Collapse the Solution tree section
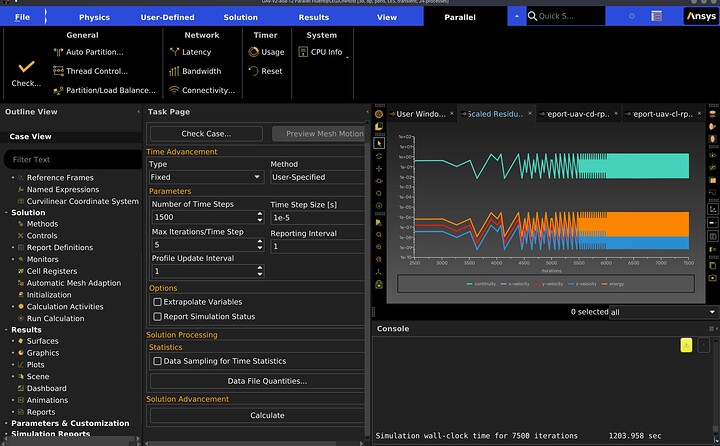Viewport: 720px width, 446px height. (6, 213)
